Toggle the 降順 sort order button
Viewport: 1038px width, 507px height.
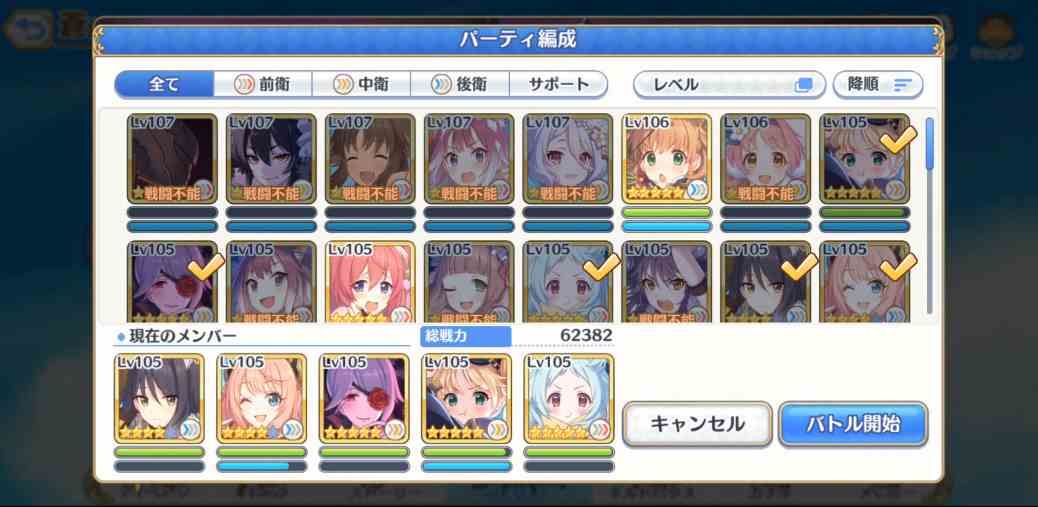tap(877, 85)
